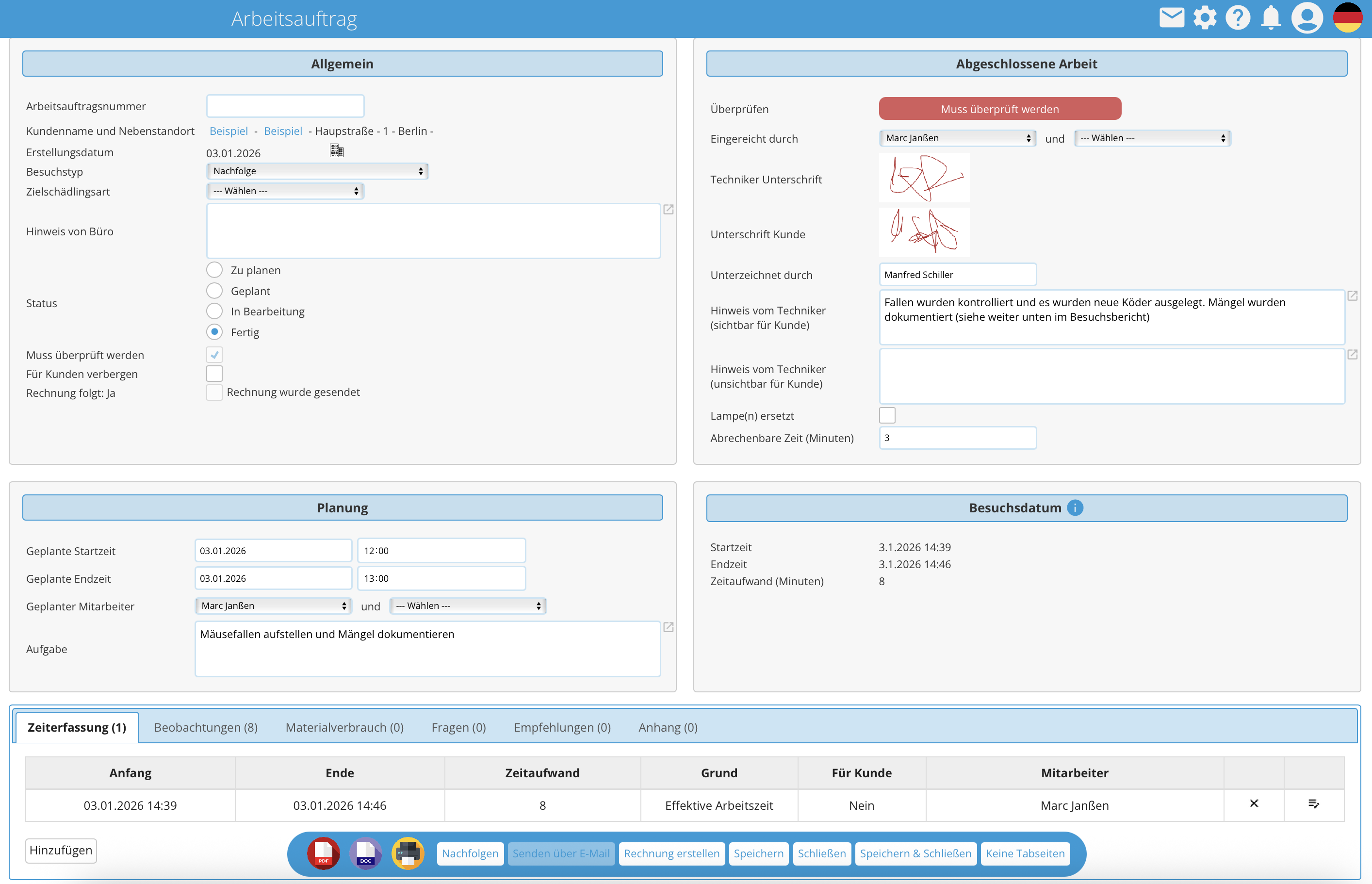Open the help question mark icon

pyautogui.click(x=1238, y=18)
